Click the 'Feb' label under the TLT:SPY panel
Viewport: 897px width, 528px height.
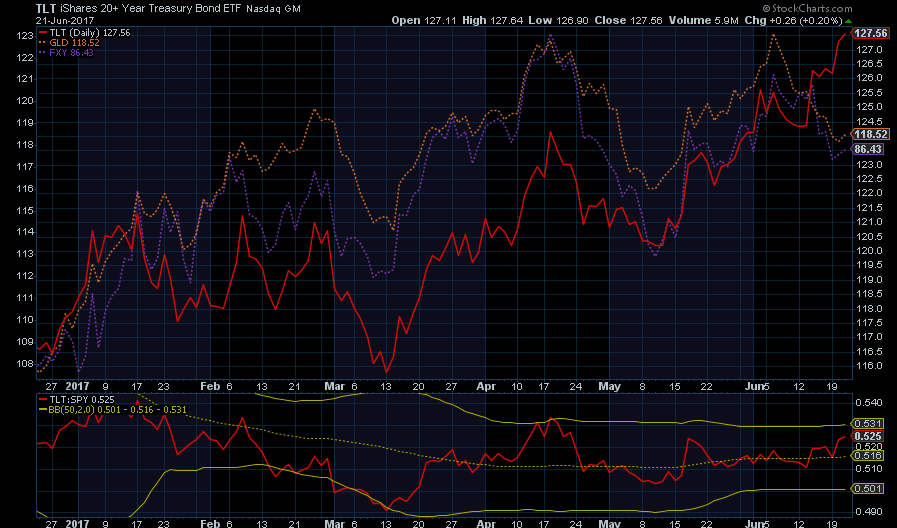[x=210, y=523]
